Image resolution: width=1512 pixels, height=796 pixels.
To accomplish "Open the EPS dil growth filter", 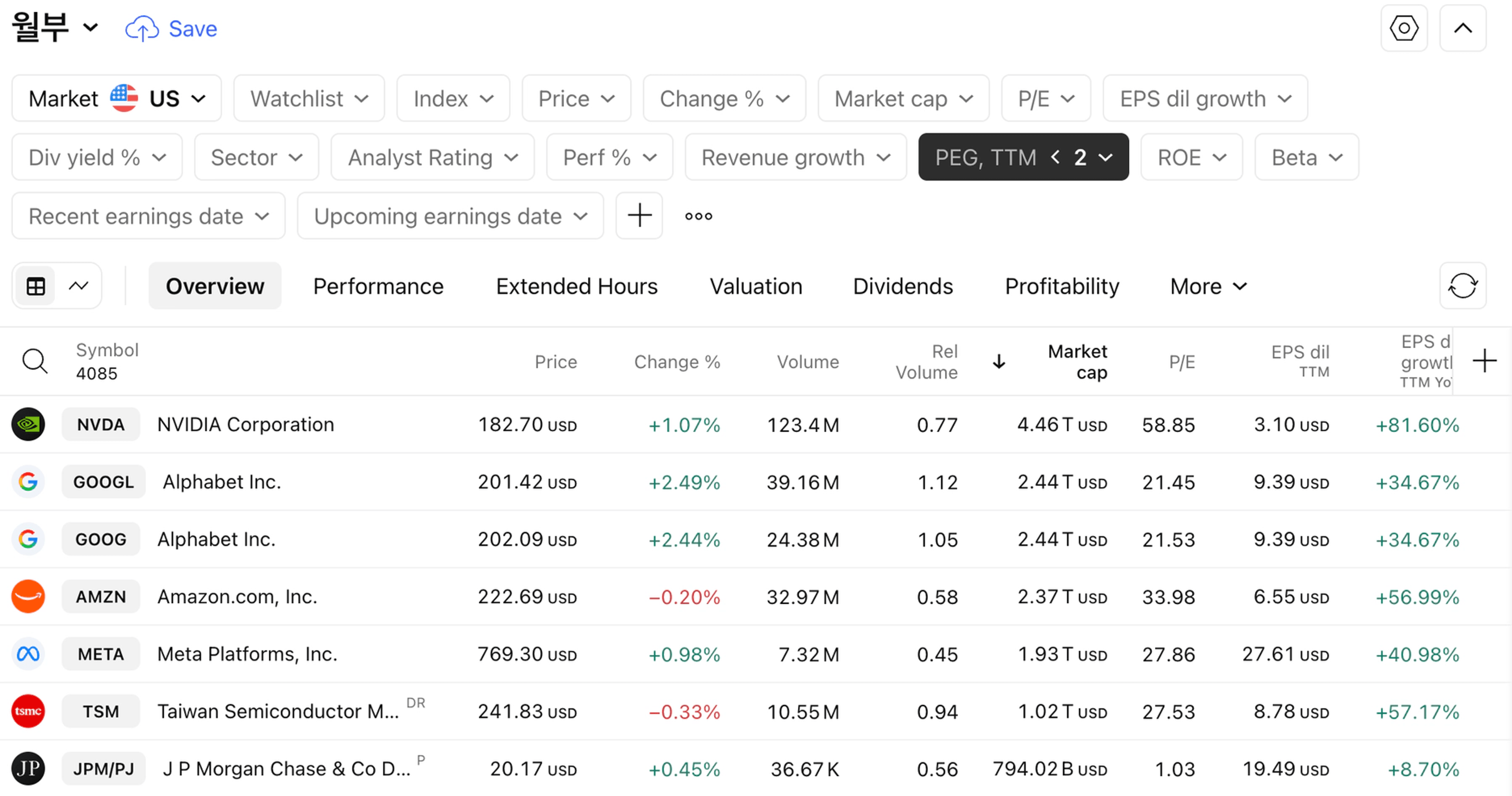I will coord(1205,98).
